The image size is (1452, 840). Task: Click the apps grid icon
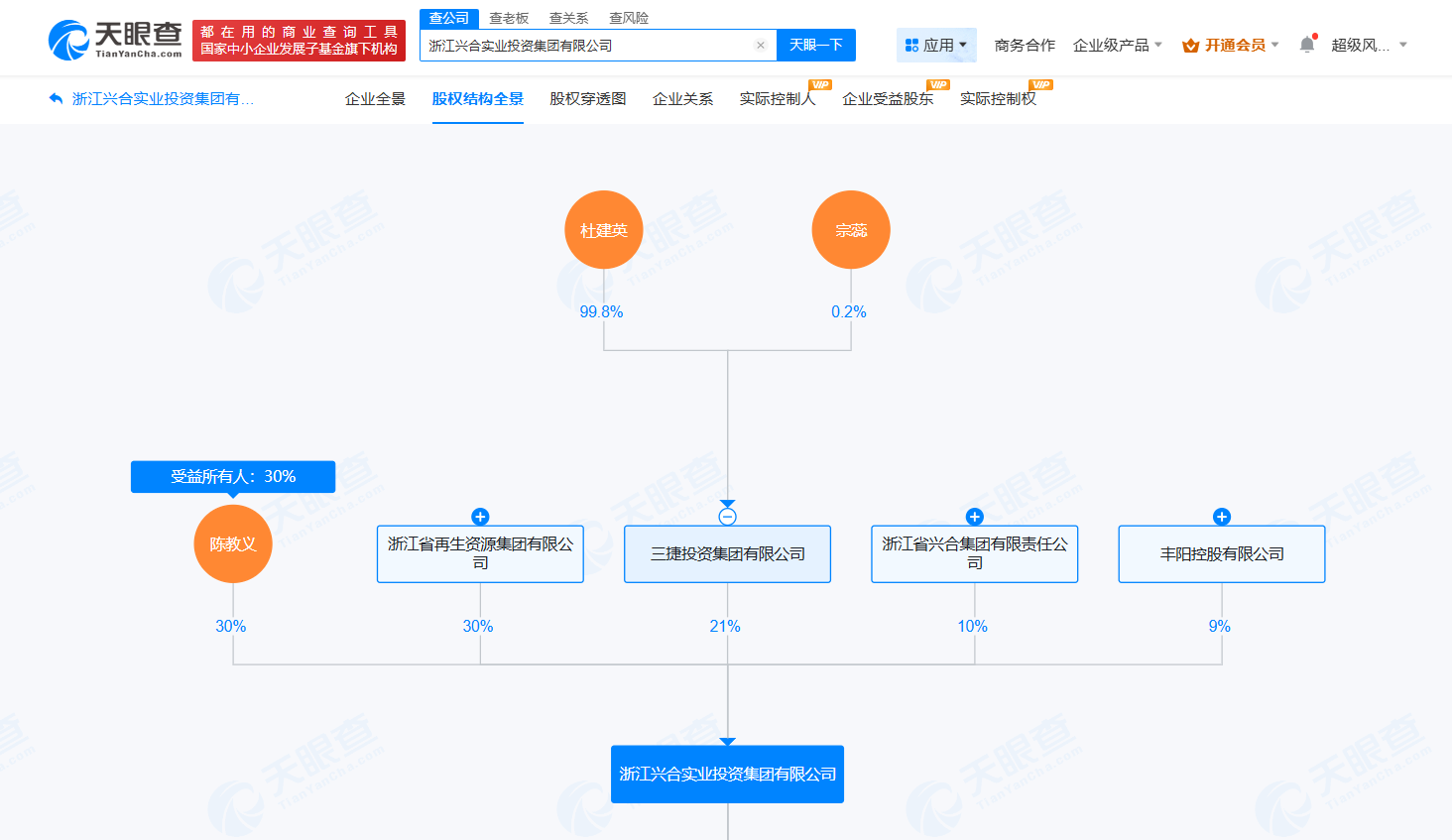point(911,46)
